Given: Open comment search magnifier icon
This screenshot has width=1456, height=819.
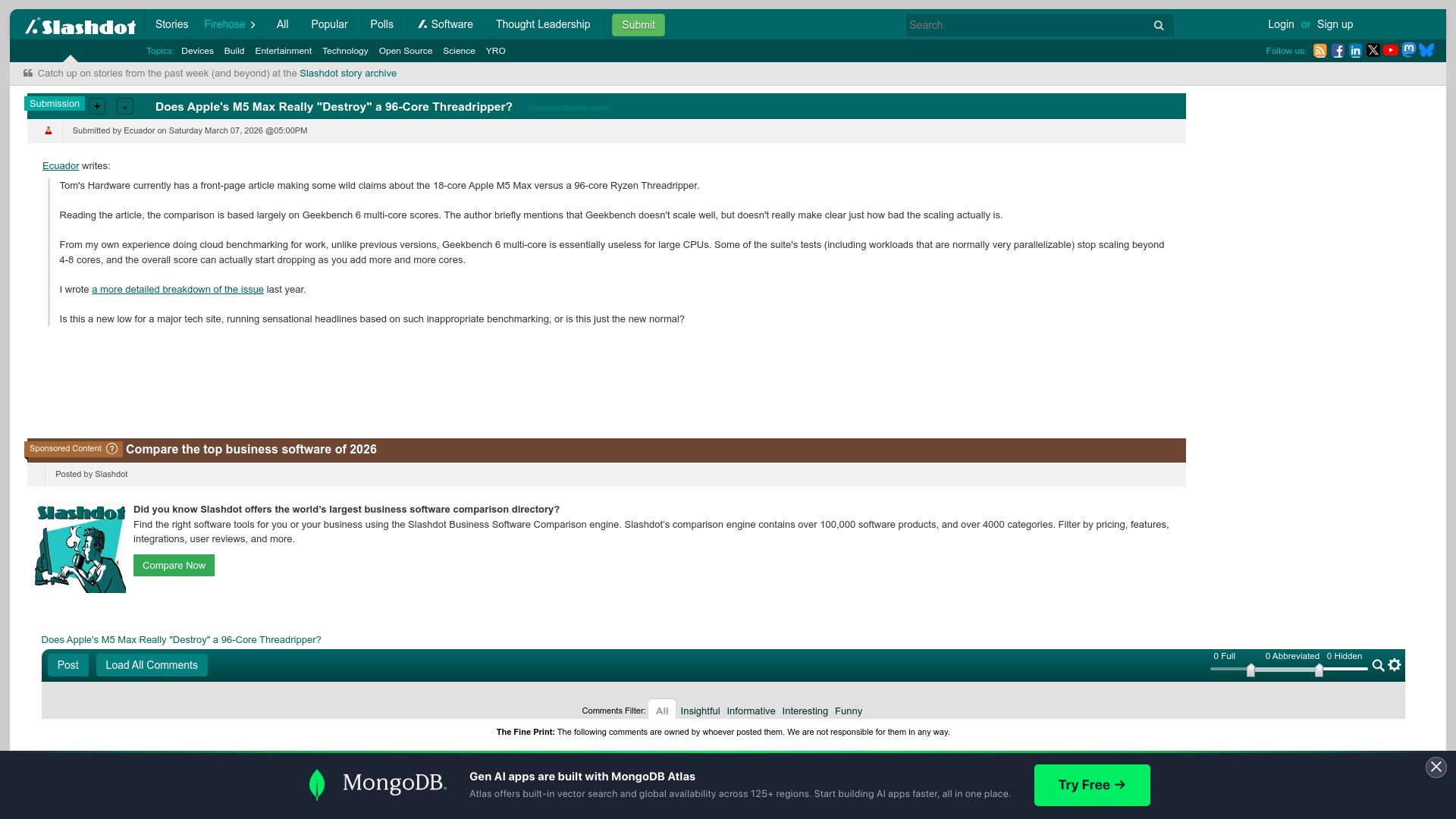Looking at the screenshot, I should [1379, 666].
